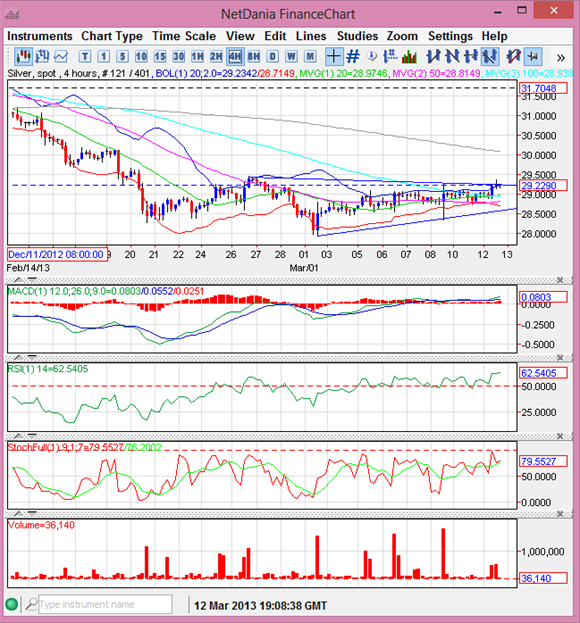Click the last highlighted toolbar bar icon
The image size is (580, 623).
pos(533,56)
